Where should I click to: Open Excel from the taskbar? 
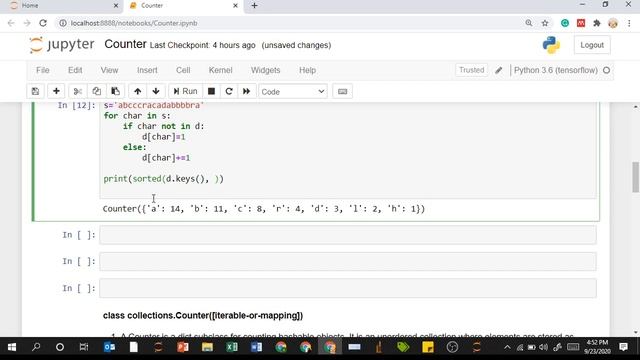[x=232, y=347]
